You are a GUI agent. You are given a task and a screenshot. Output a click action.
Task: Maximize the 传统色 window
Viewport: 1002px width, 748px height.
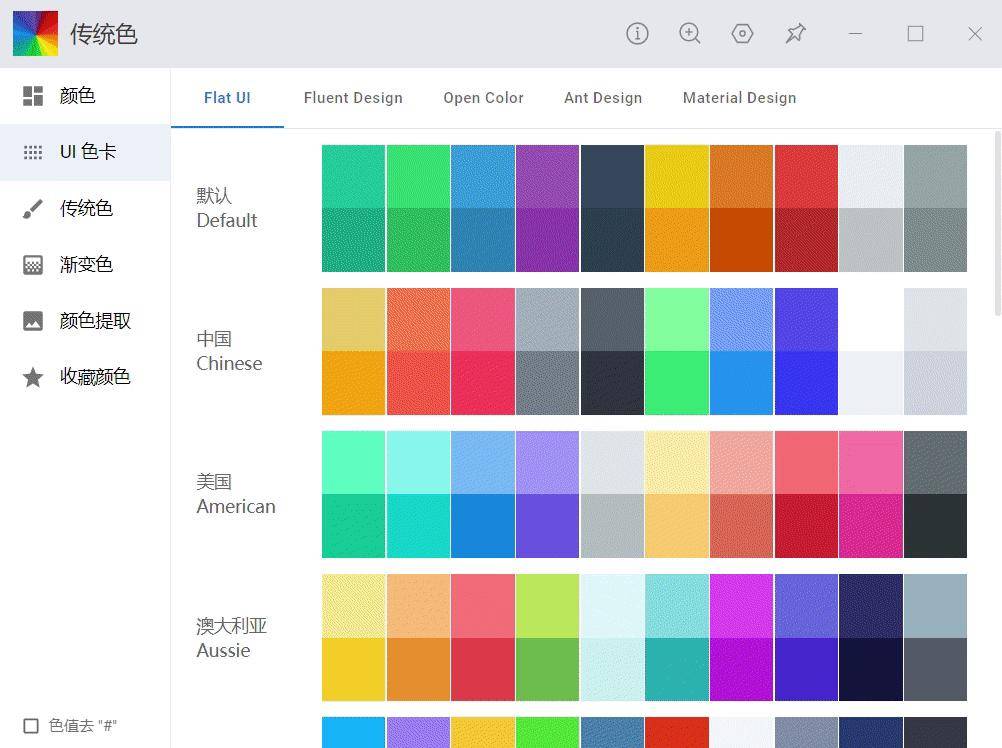[x=915, y=33]
